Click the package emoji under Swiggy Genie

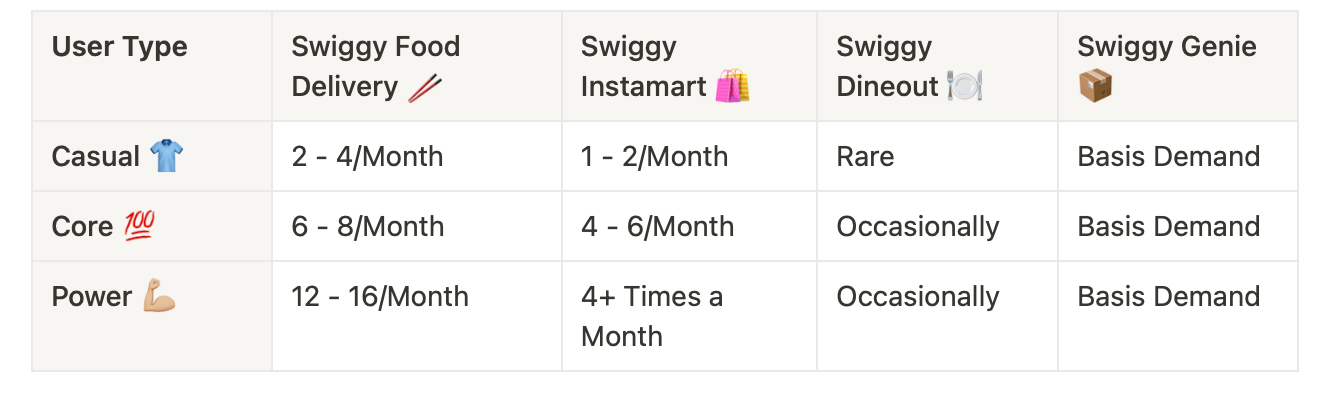(x=1096, y=87)
